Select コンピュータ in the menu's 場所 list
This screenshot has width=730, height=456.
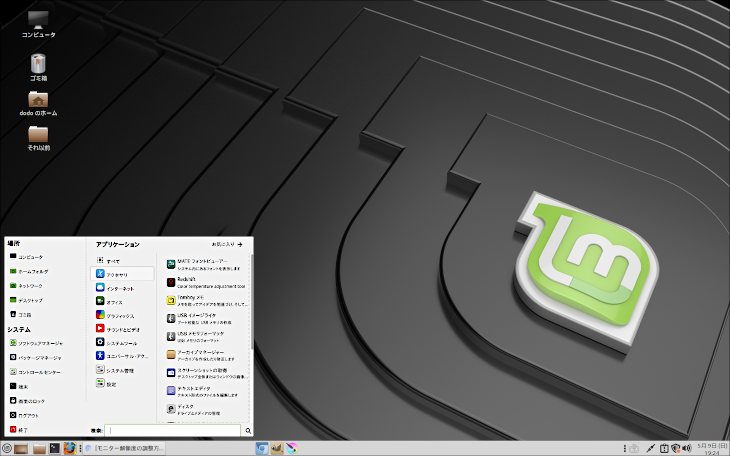(27, 257)
